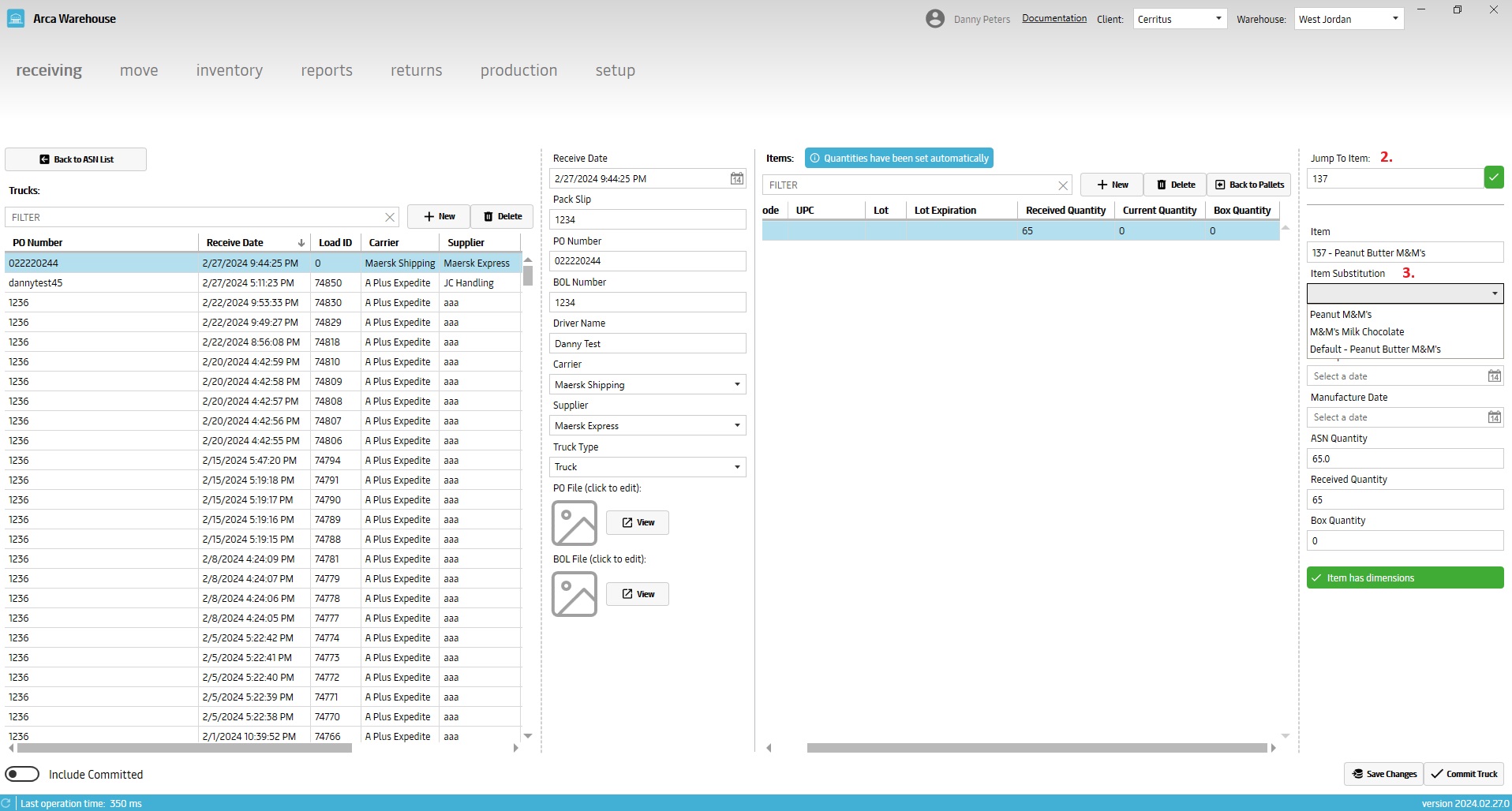Select the dannytest45 truck row
1512x811 pixels.
[x=263, y=283]
